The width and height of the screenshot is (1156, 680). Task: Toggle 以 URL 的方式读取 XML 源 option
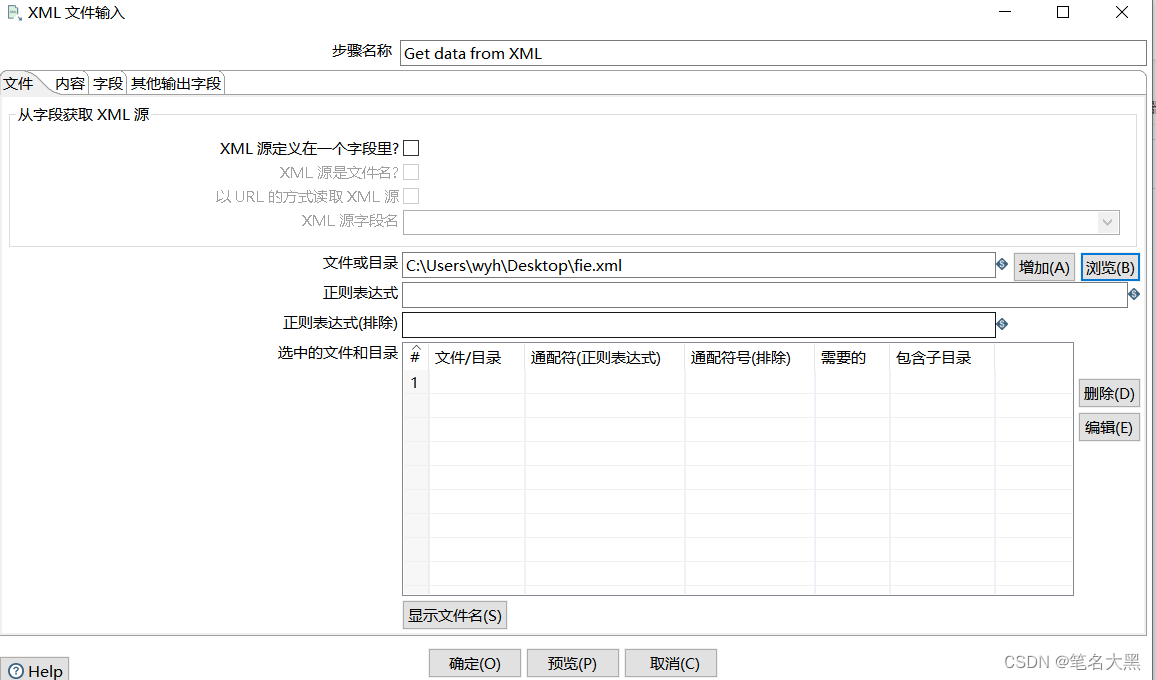coord(411,196)
